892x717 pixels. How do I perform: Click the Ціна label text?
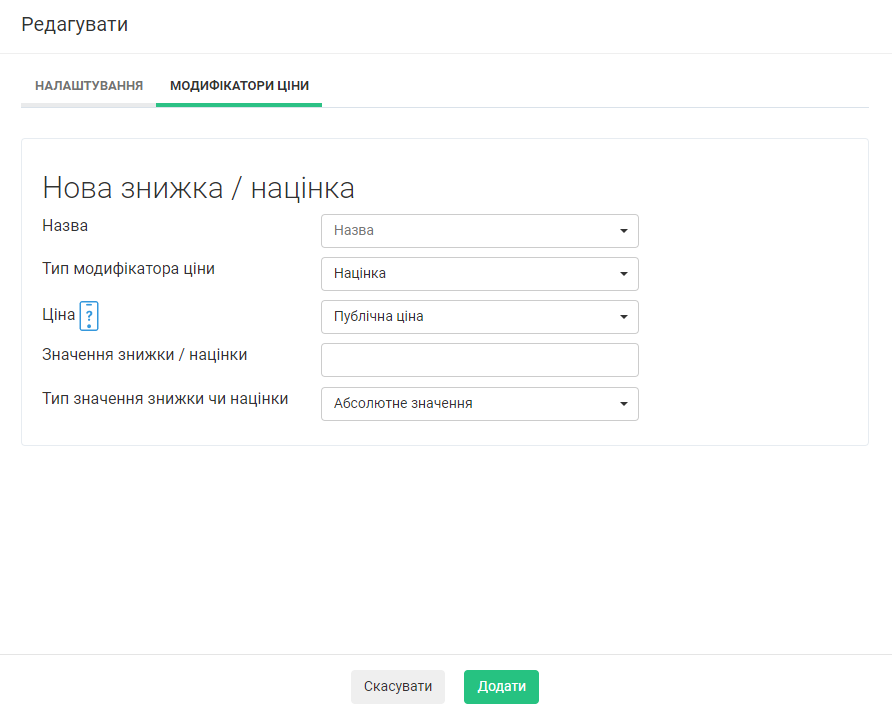click(58, 315)
